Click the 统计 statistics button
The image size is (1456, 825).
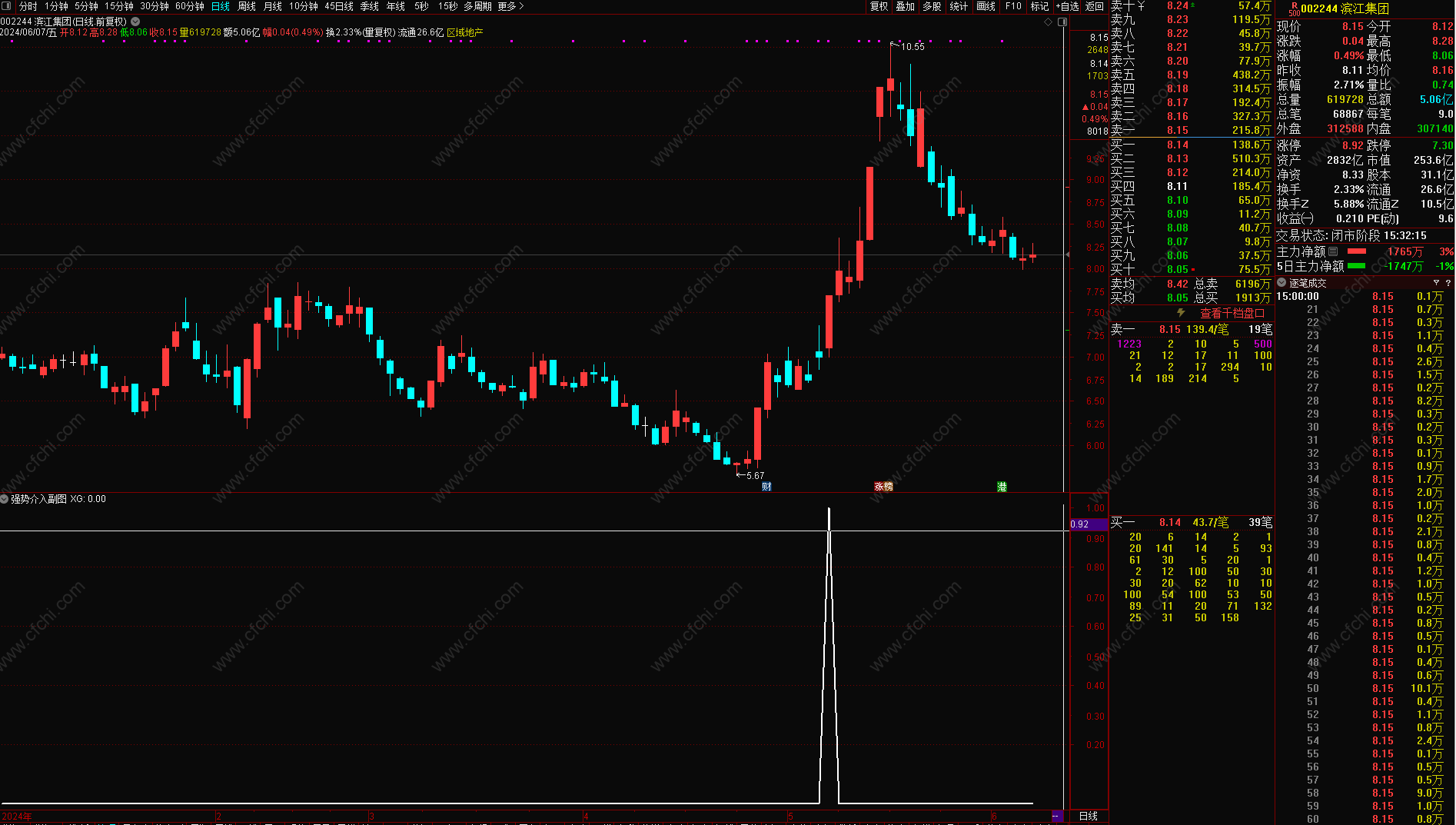[959, 6]
